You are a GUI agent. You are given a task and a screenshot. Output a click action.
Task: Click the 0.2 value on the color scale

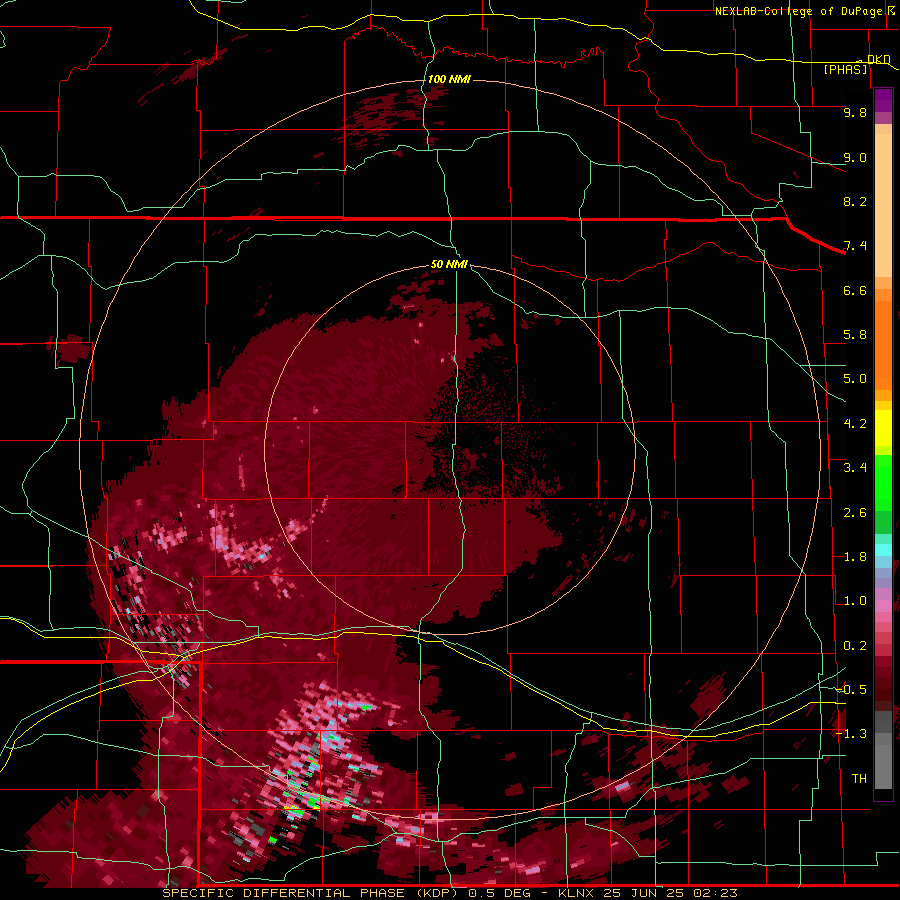855,646
